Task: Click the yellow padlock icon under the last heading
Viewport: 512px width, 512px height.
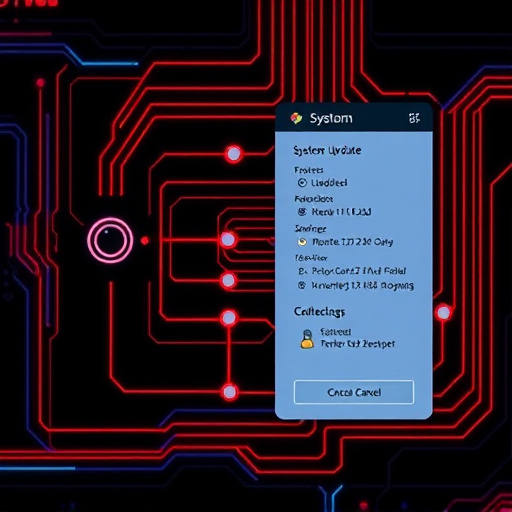Action: click(307, 339)
